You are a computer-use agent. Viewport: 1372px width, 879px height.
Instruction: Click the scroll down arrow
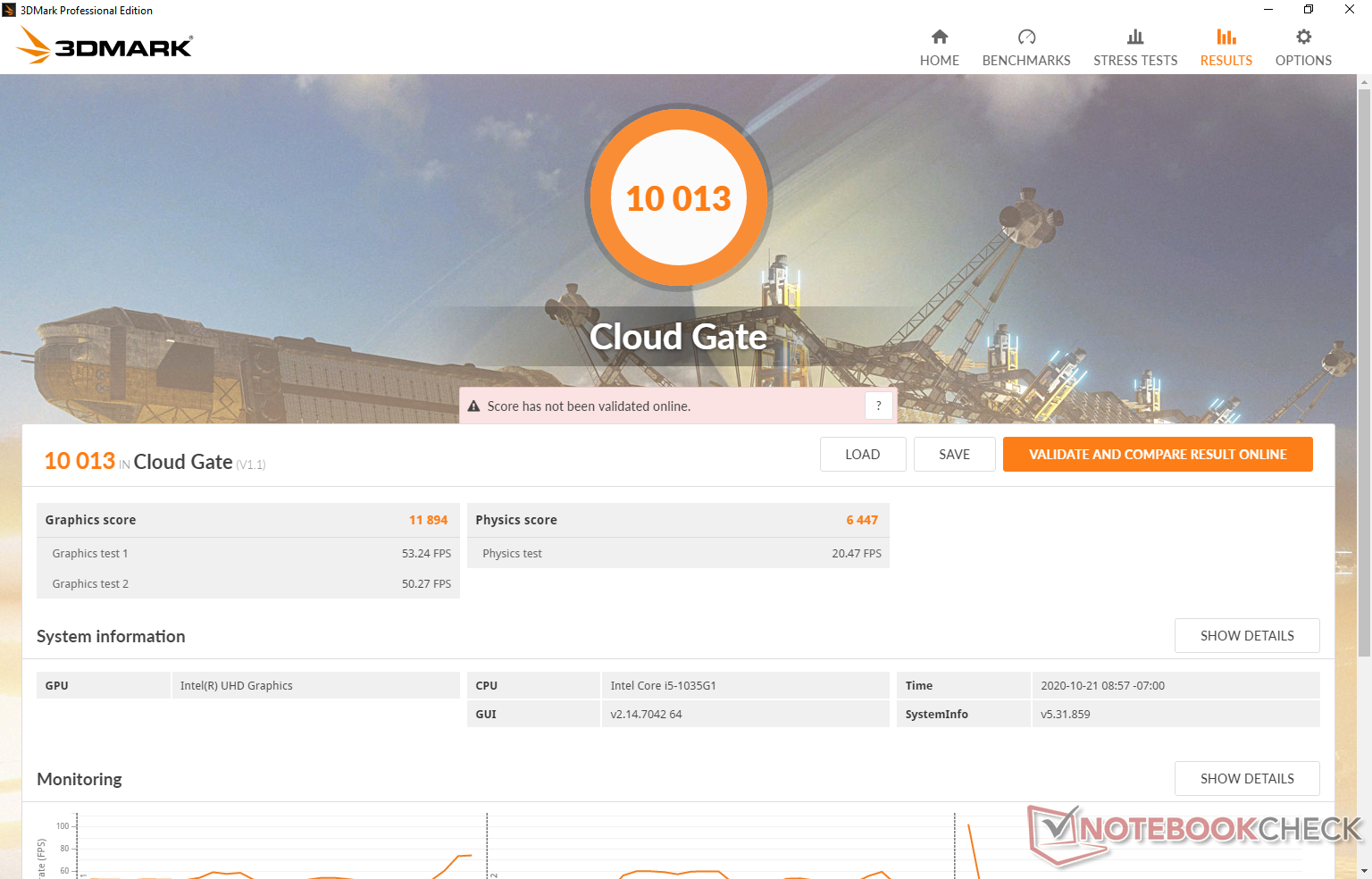[x=1364, y=871]
